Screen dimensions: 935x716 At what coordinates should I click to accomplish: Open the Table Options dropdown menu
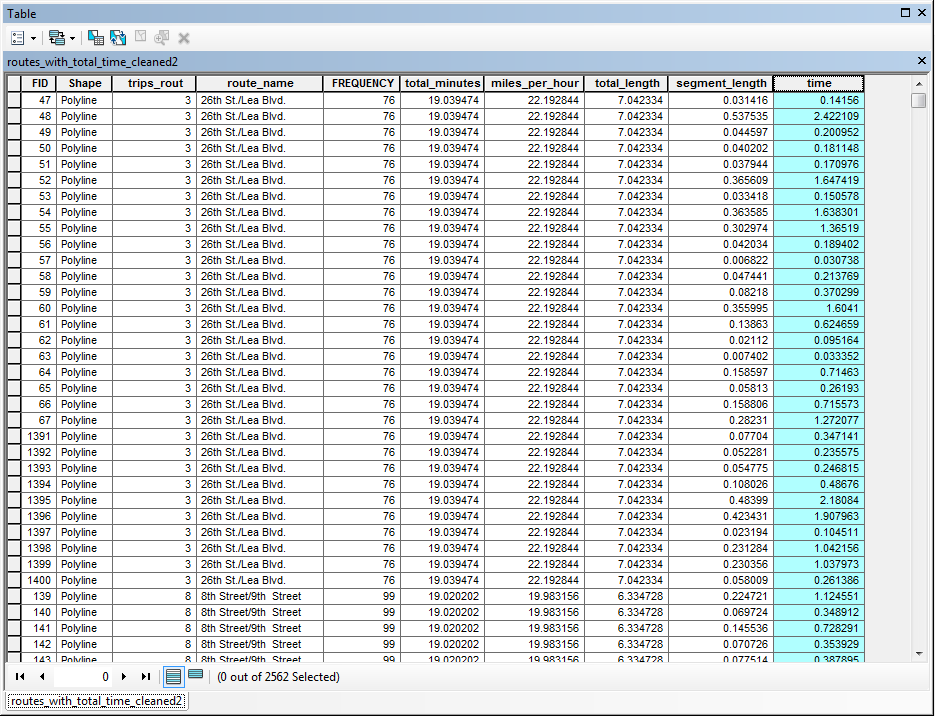click(x=23, y=37)
